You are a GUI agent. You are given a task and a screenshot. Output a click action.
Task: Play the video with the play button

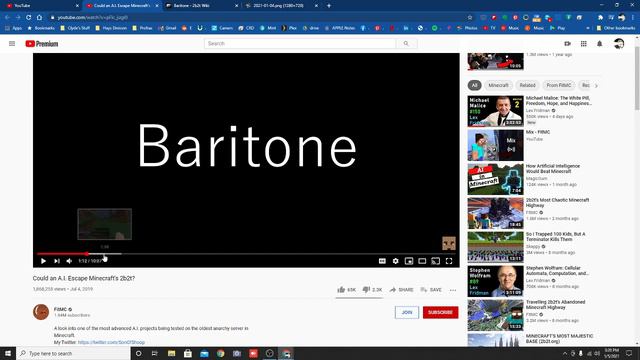coord(43,261)
